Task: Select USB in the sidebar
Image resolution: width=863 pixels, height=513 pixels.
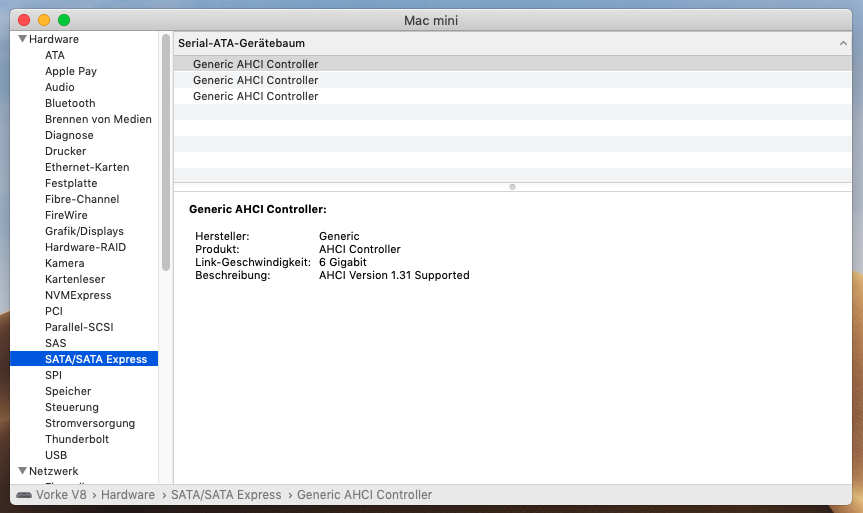Action: pos(56,455)
